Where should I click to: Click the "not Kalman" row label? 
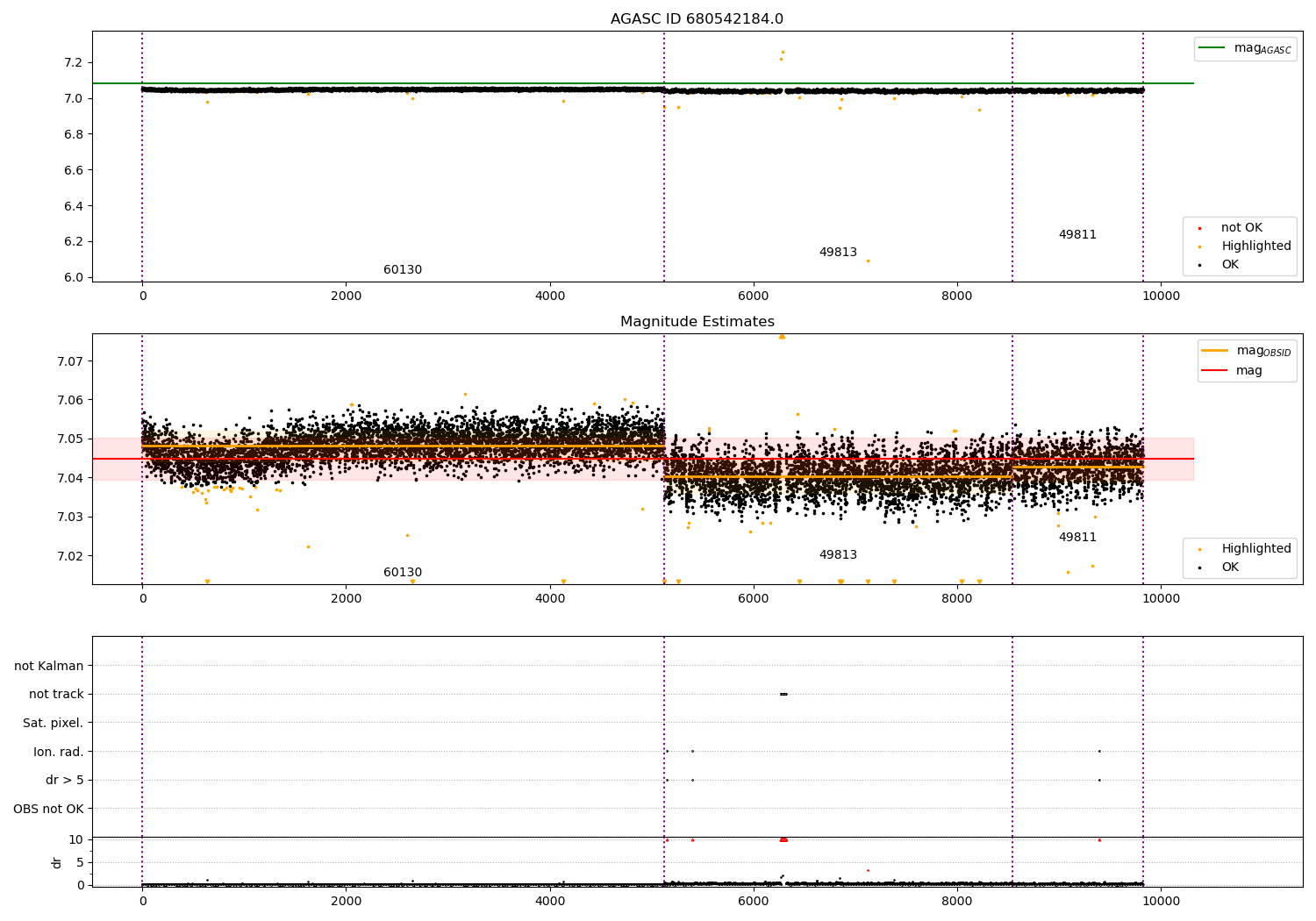pos(49,667)
